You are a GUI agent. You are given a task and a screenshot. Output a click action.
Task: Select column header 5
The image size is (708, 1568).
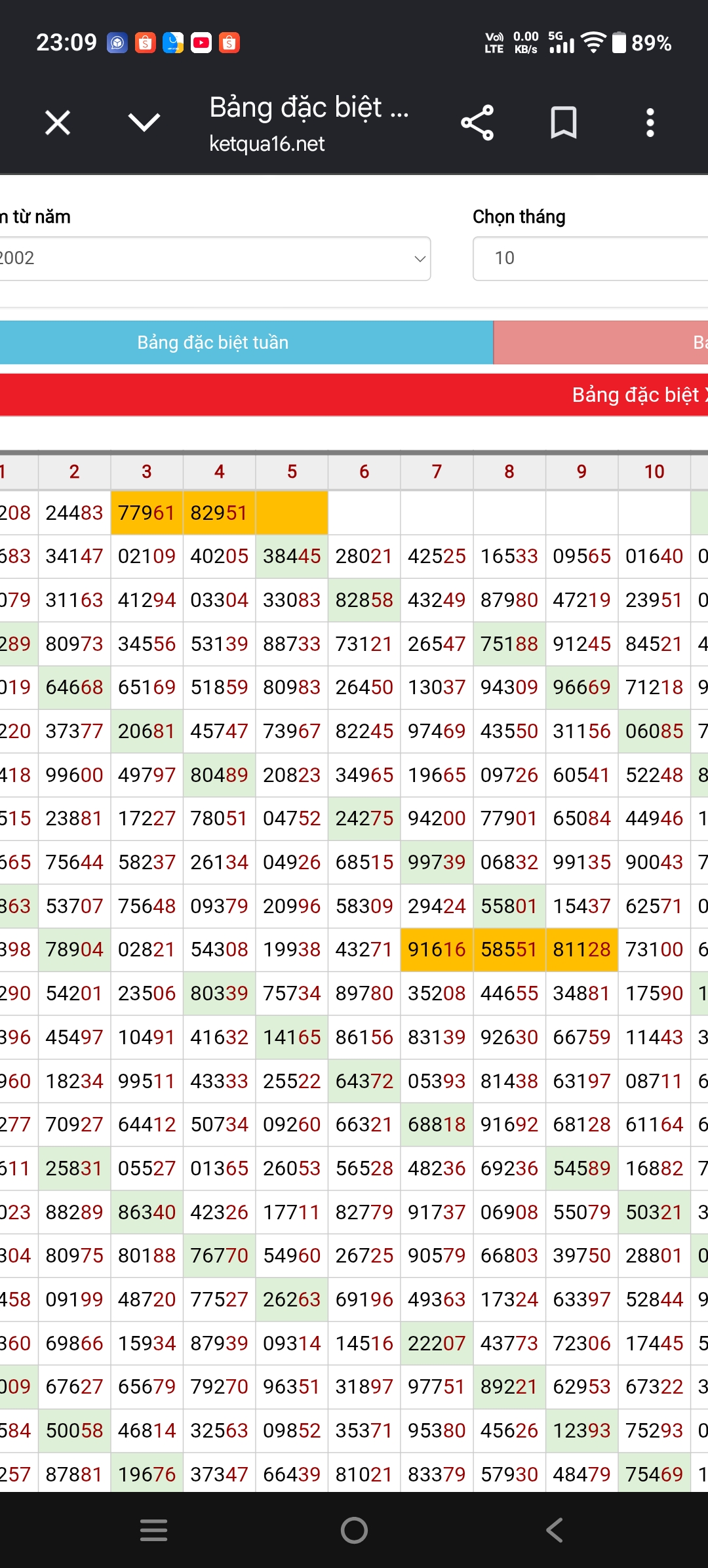click(292, 471)
